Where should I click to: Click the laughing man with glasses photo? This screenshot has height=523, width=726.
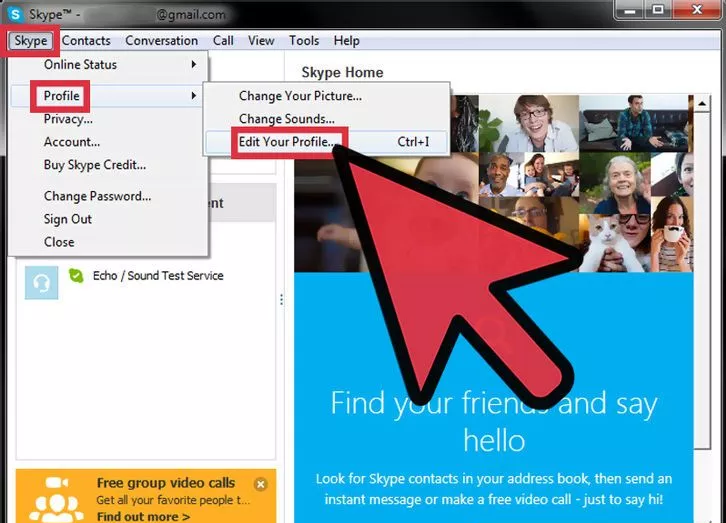coord(528,123)
